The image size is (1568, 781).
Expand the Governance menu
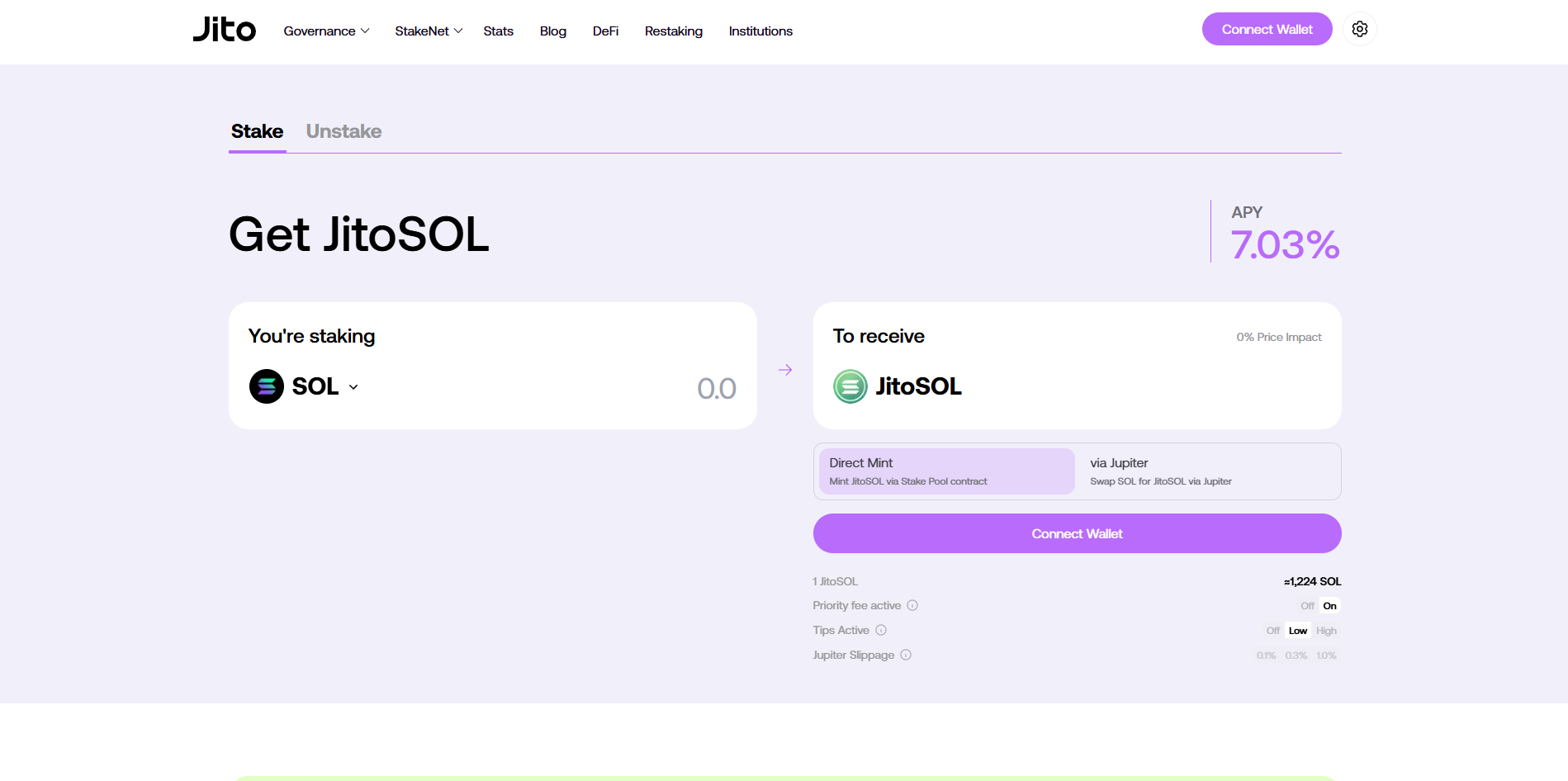[326, 31]
